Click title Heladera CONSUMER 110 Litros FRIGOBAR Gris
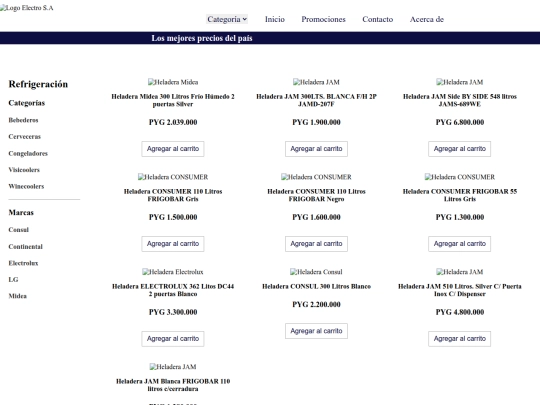The image size is (540, 405). click(x=173, y=195)
